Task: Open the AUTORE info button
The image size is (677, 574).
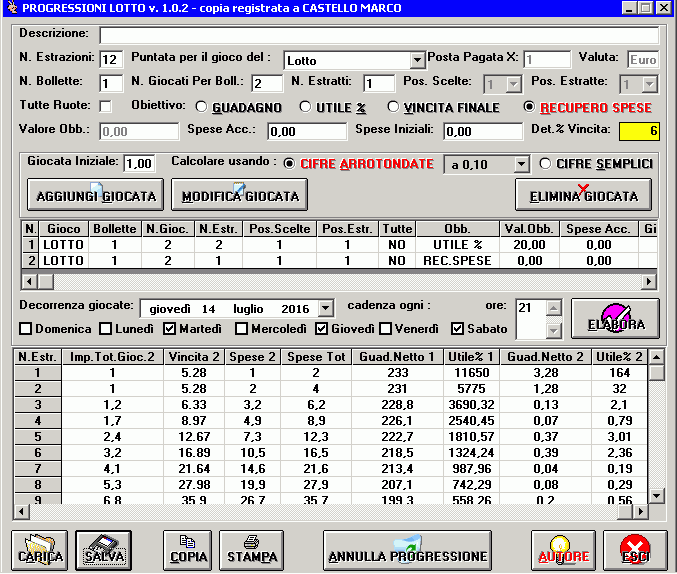Action: pos(563,550)
